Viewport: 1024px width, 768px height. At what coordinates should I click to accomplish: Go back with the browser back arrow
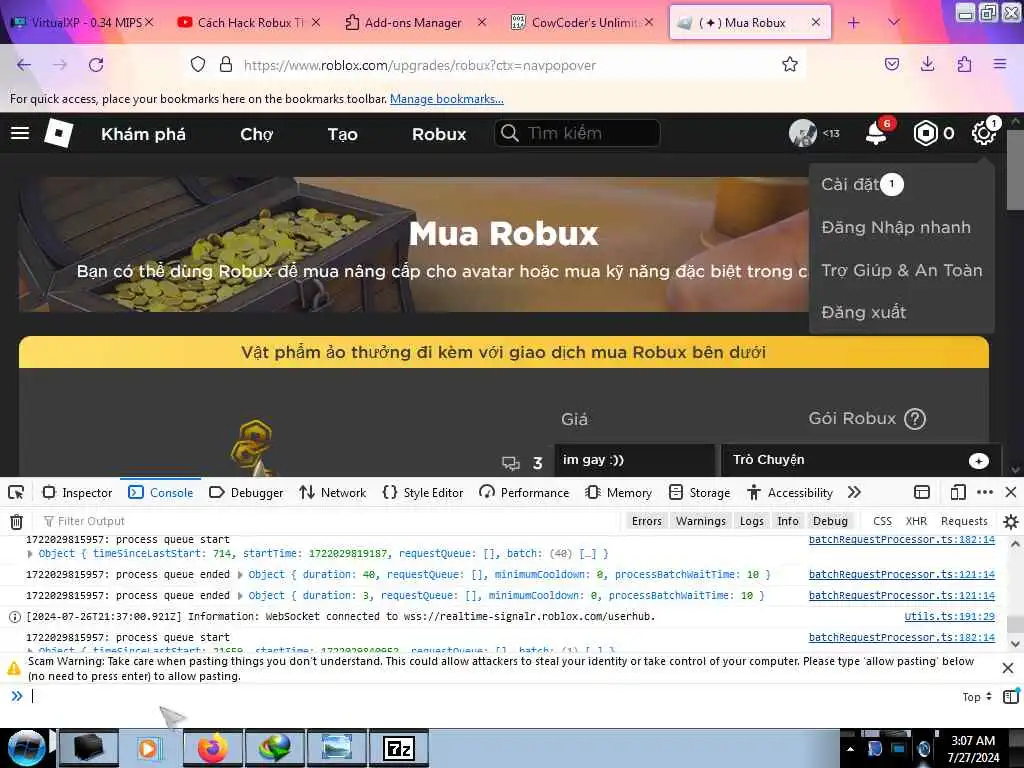pyautogui.click(x=24, y=65)
